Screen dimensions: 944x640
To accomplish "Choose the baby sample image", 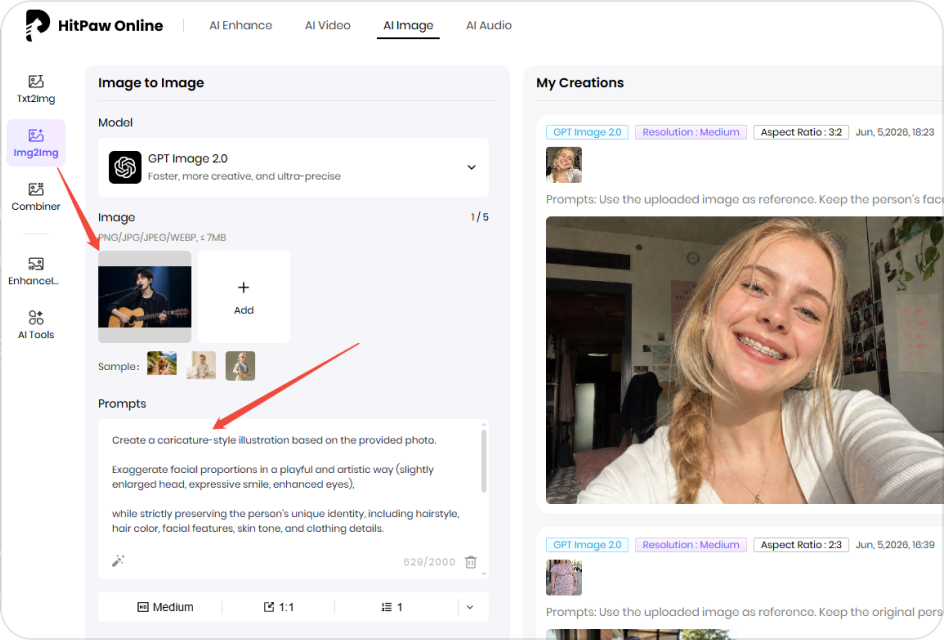I will [x=201, y=365].
